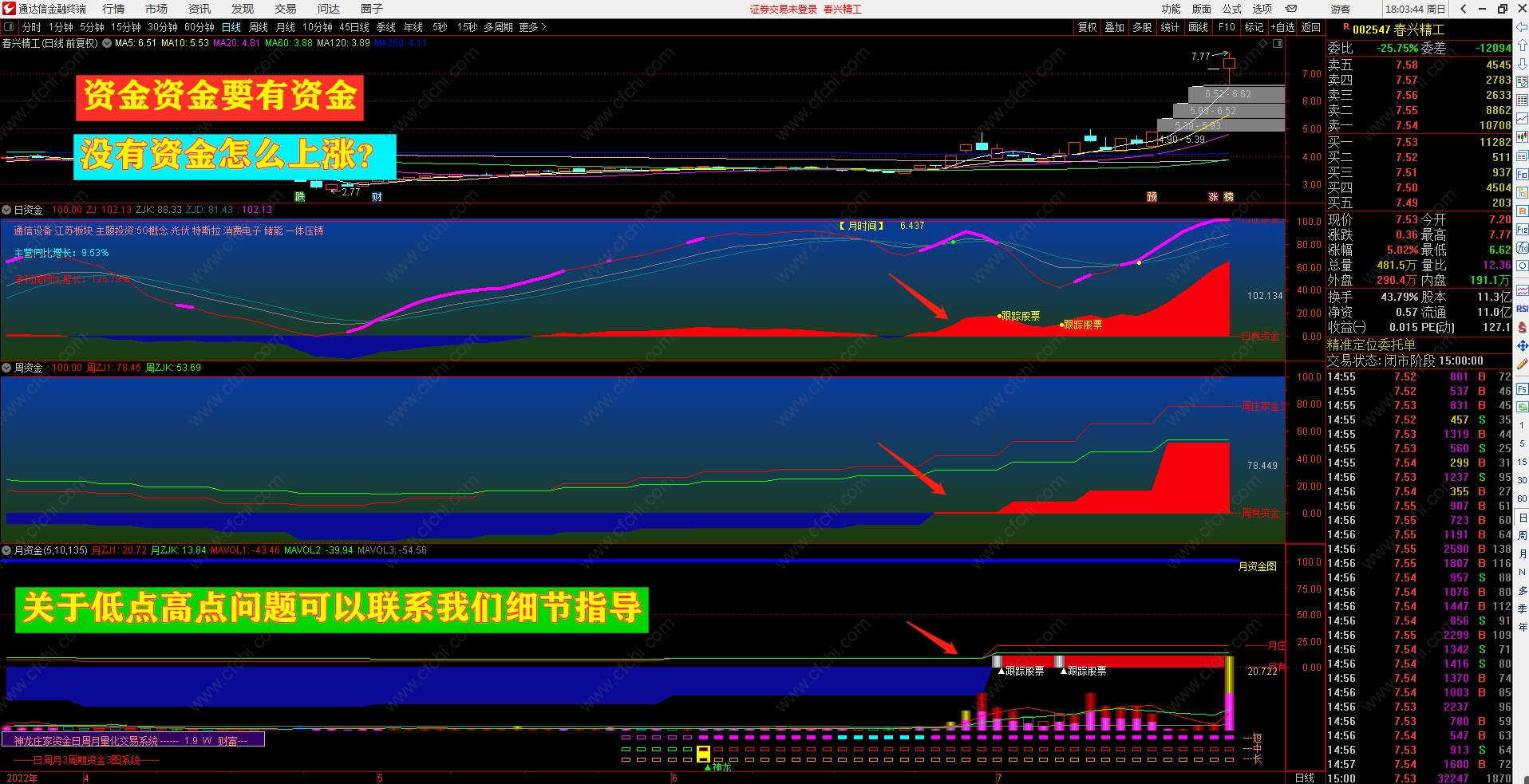This screenshot has width=1529, height=784.
Task: Click the right panel toggle at chart top-right
Action: [x=1277, y=43]
